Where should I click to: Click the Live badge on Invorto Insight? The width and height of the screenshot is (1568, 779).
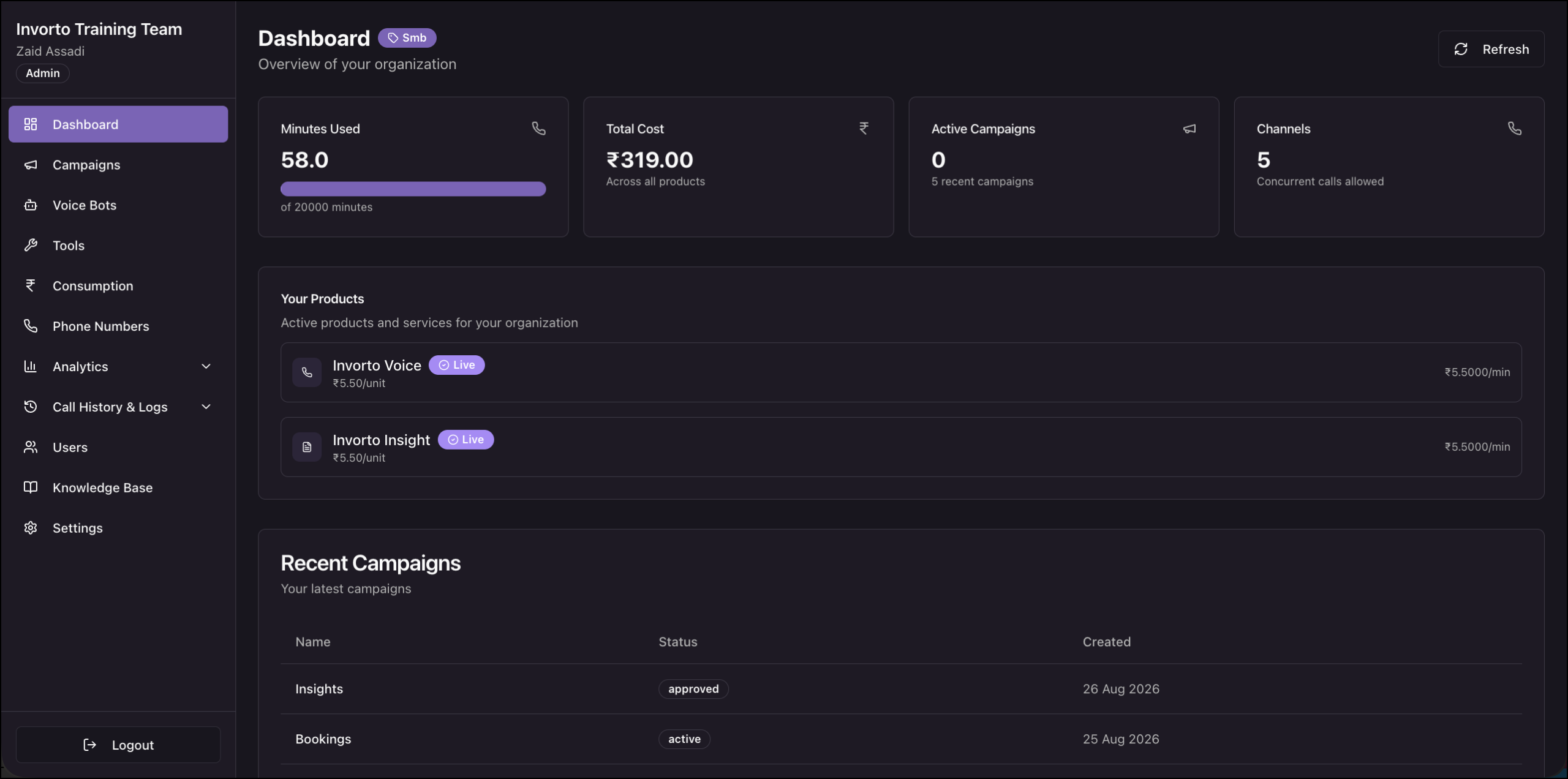466,440
